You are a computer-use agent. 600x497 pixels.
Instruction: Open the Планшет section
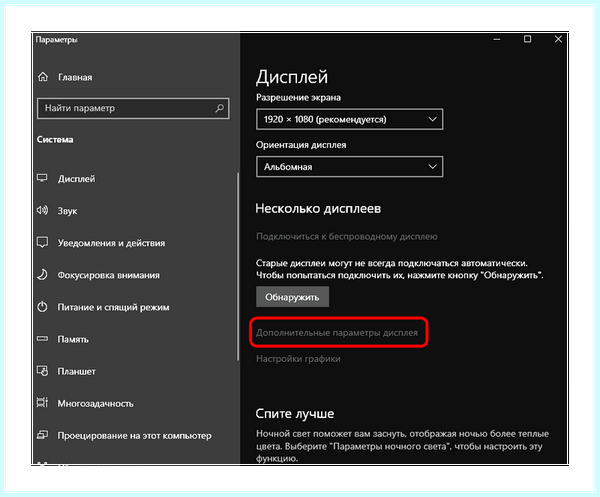[x=77, y=372]
